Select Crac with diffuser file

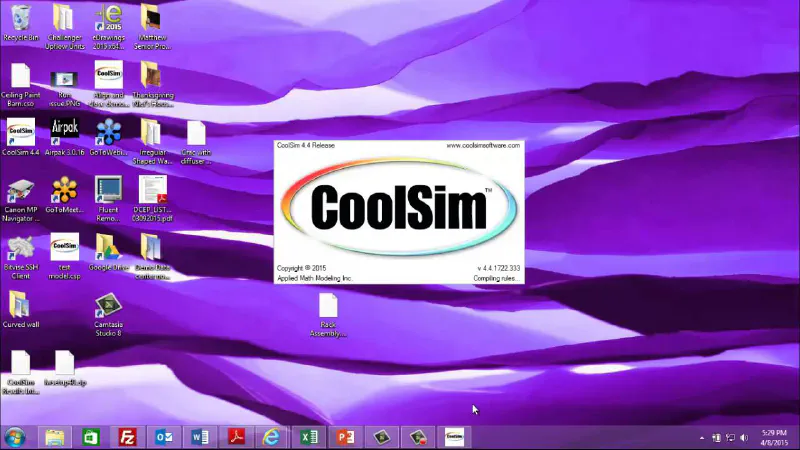point(196,143)
